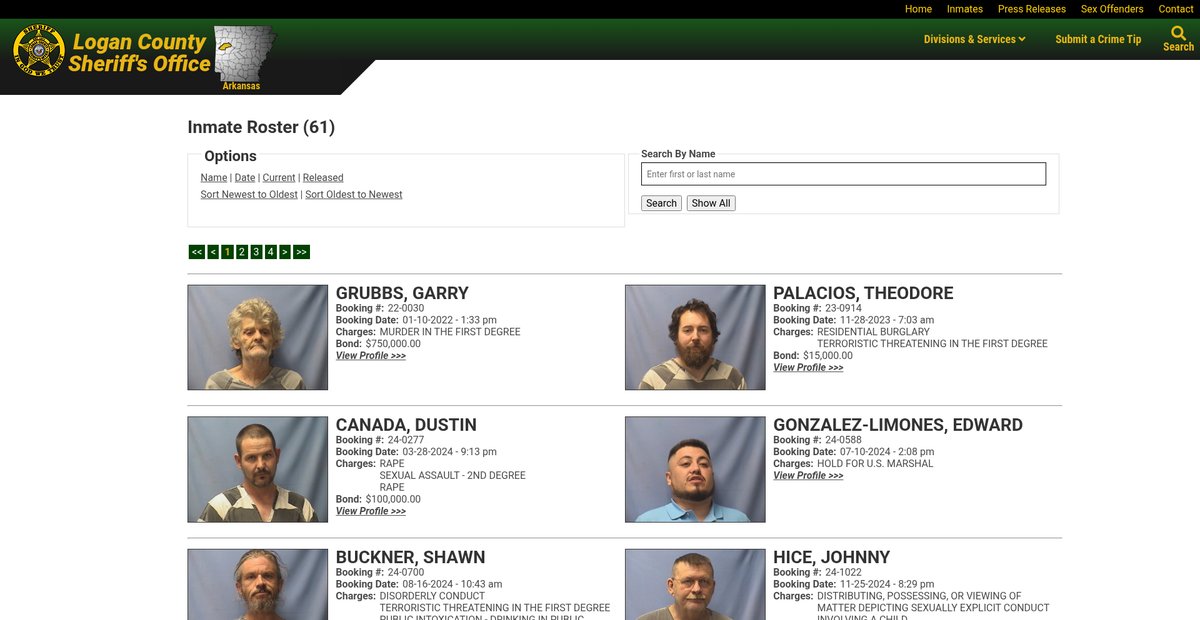The height and width of the screenshot is (620, 1200).
Task: View profile link for Grubbs, Garry
Action: [x=371, y=356]
